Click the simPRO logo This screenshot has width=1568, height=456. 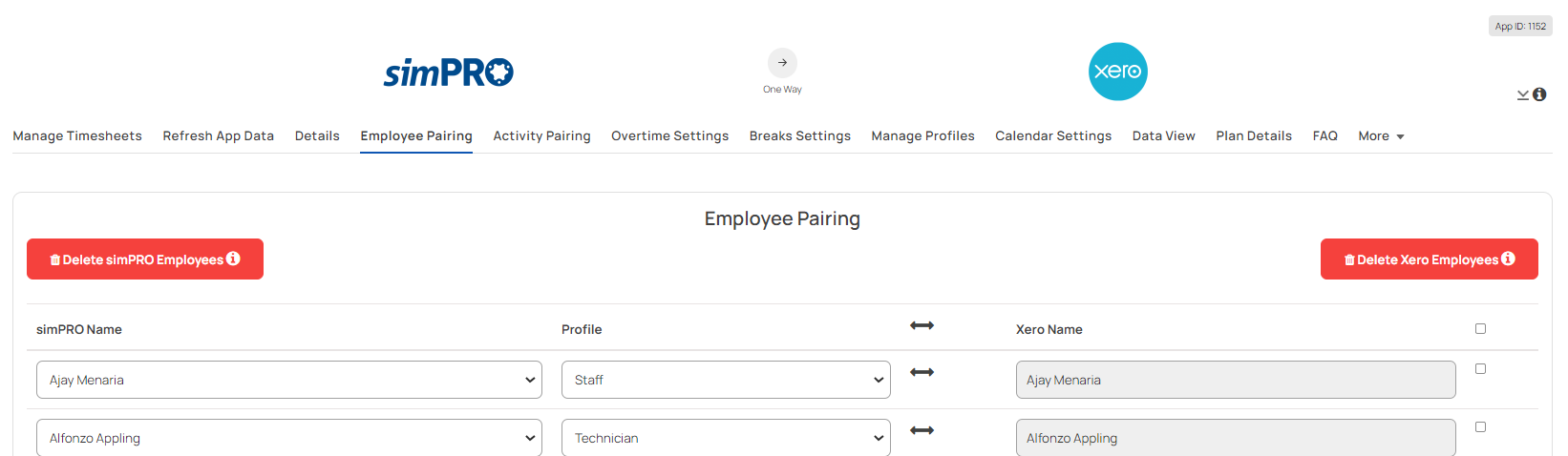click(449, 73)
